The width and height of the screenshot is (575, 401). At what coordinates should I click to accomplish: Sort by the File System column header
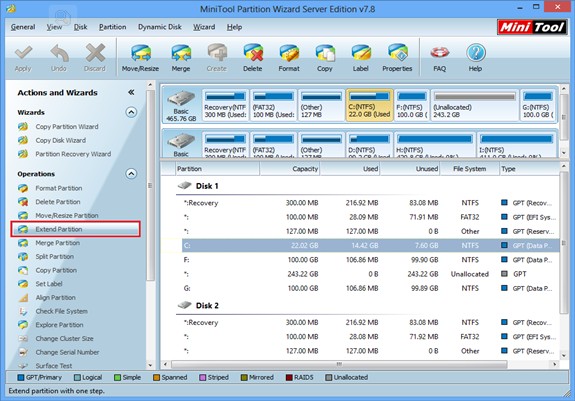coord(470,169)
